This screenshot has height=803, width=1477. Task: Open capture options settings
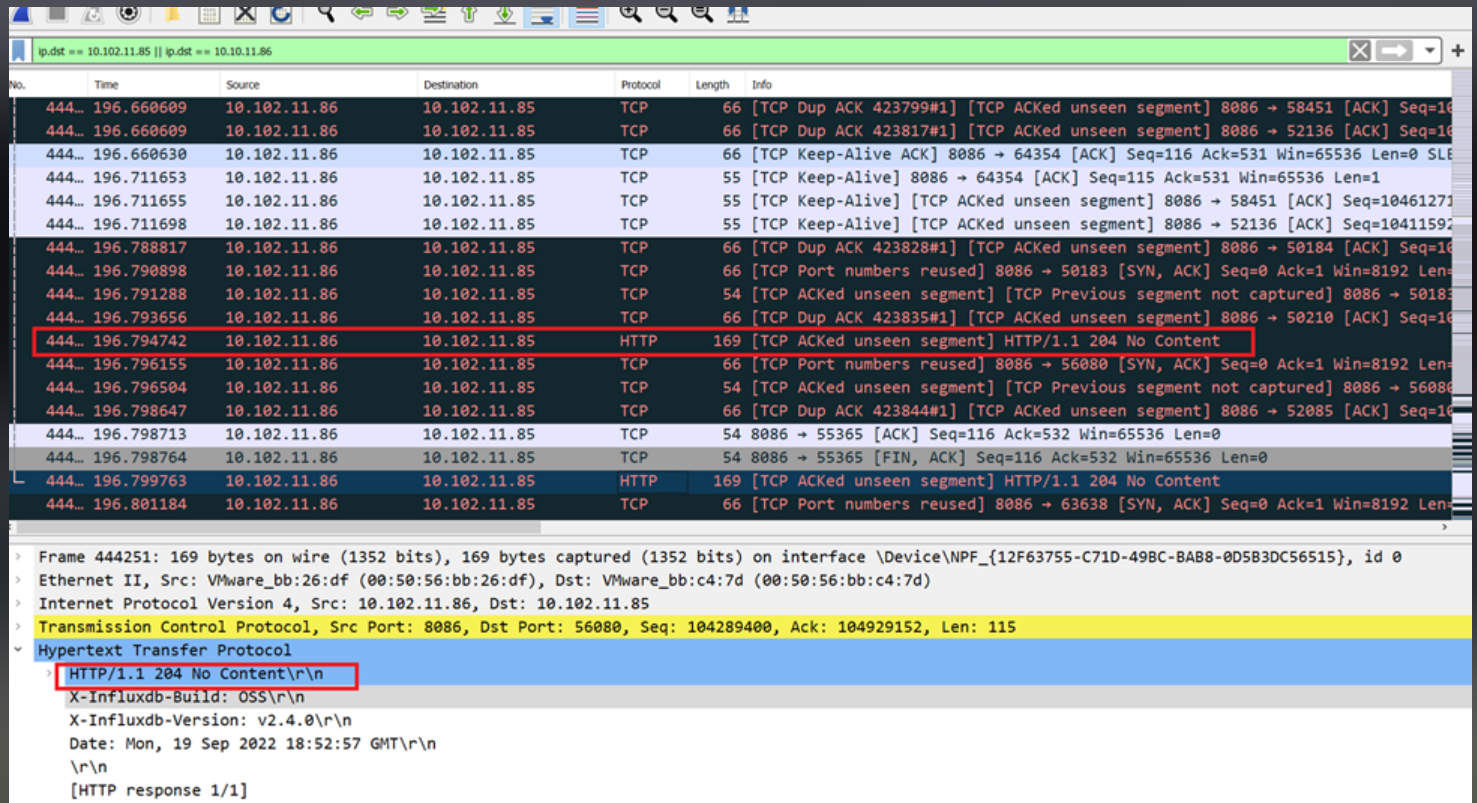126,15
